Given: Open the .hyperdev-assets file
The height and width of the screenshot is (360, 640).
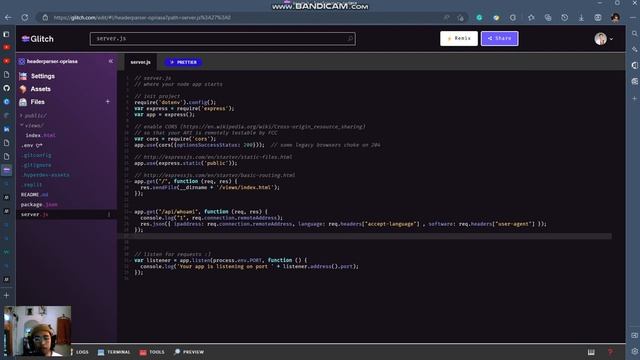Looking at the screenshot, I should [x=45, y=175].
